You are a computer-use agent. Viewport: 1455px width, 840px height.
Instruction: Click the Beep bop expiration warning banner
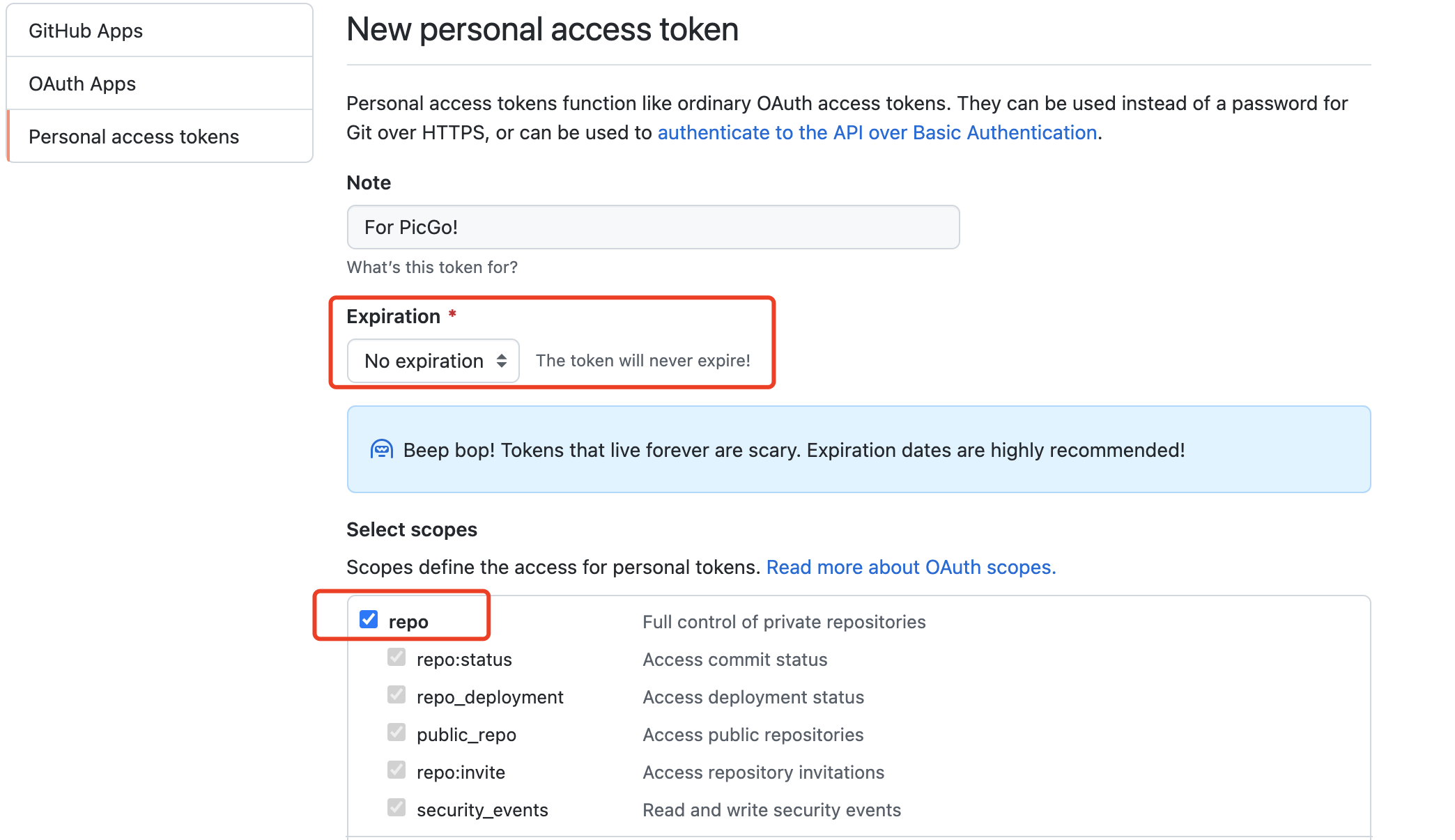coord(859,450)
